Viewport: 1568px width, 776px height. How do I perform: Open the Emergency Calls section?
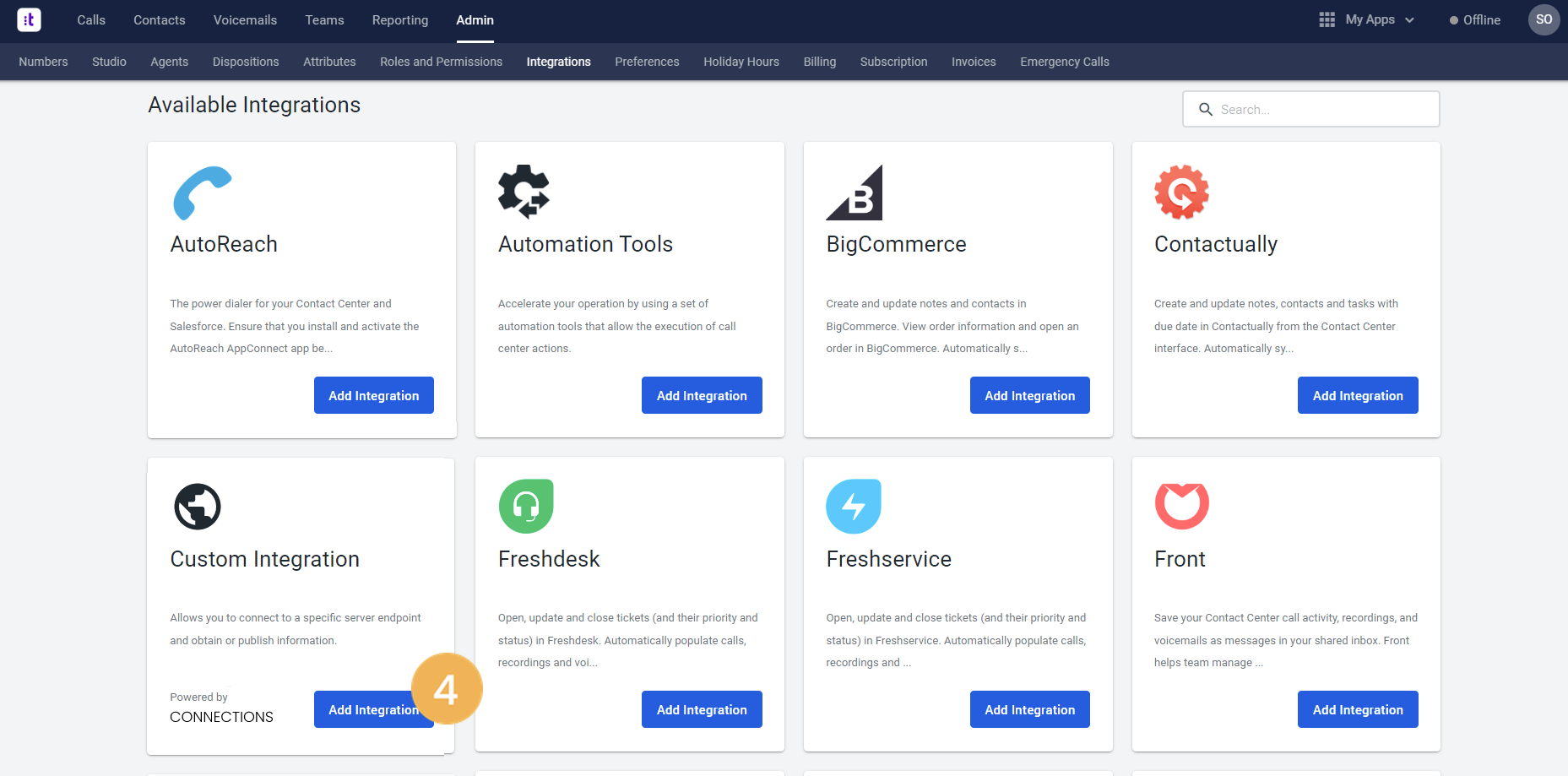pyautogui.click(x=1065, y=62)
